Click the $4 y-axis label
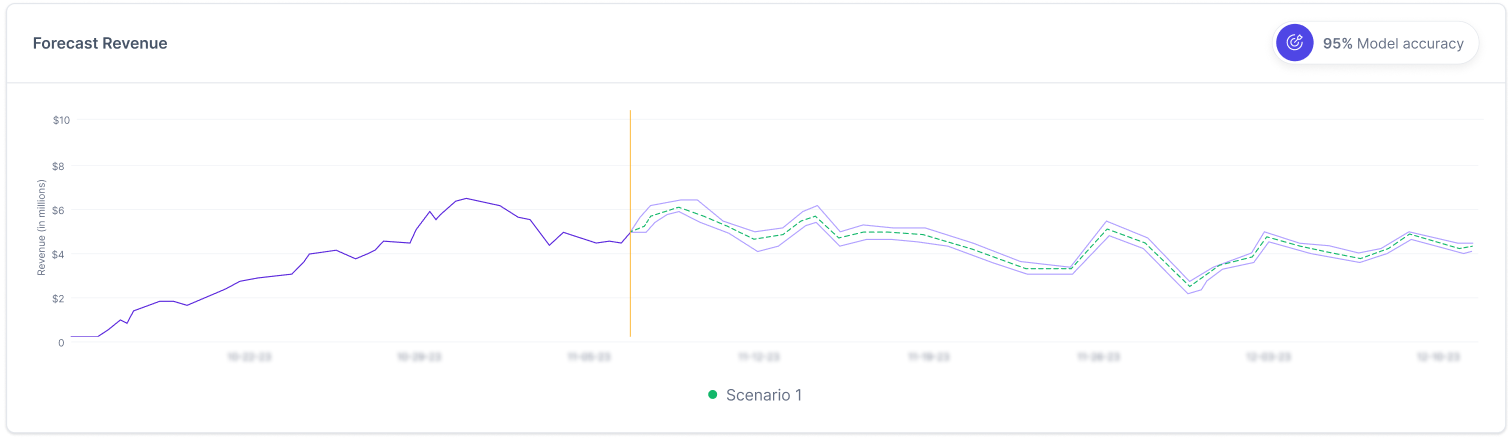 pyautogui.click(x=61, y=254)
